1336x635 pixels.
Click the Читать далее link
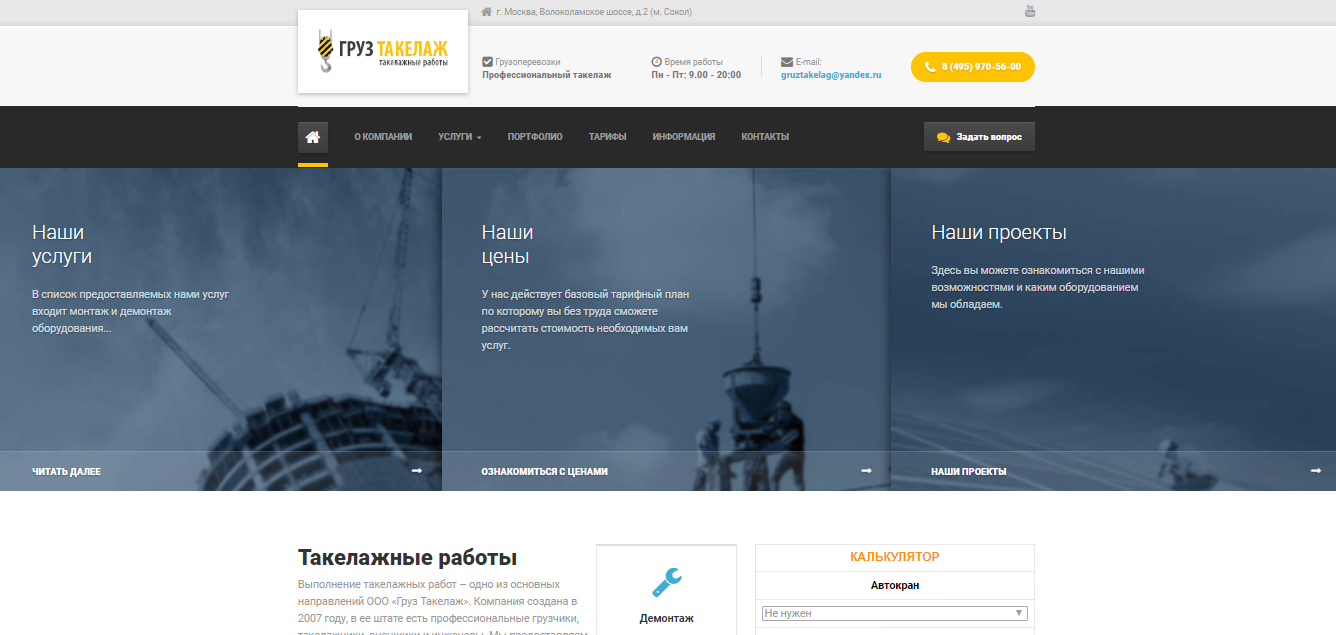(x=66, y=472)
